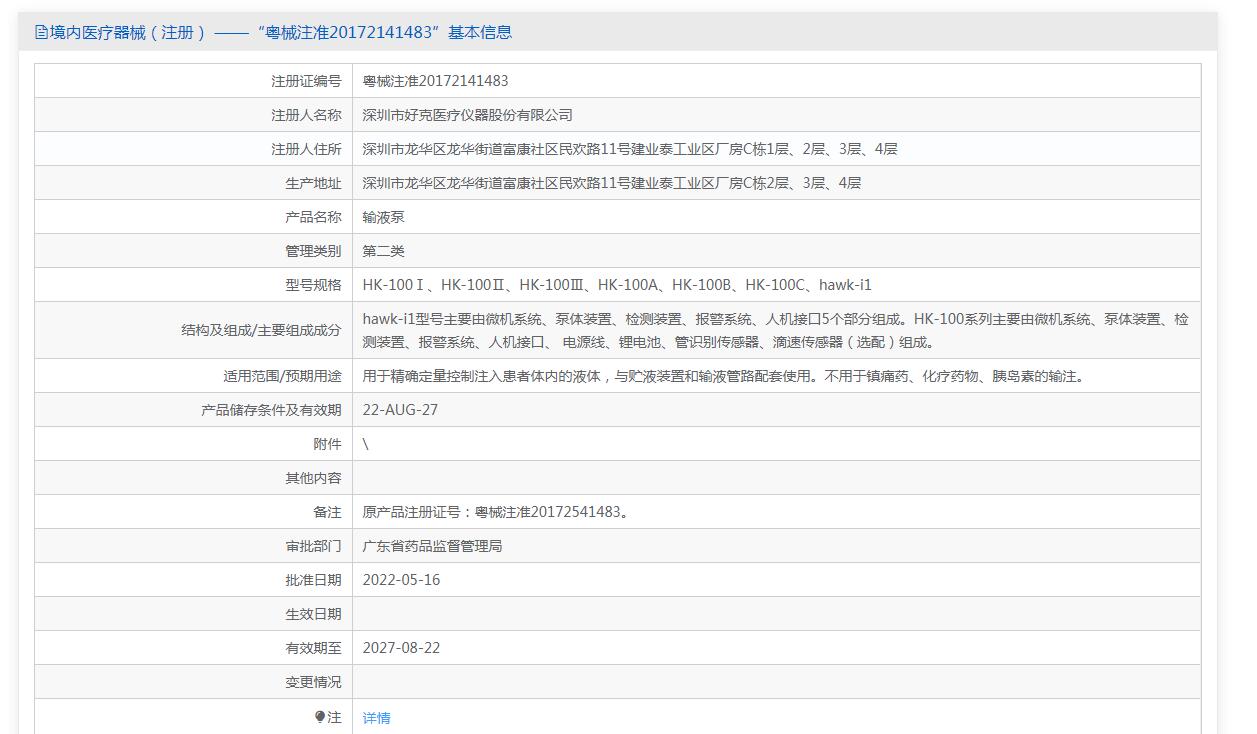The width and height of the screenshot is (1257, 734).
Task: Select the 型号规格 model list text
Action: coord(616,285)
